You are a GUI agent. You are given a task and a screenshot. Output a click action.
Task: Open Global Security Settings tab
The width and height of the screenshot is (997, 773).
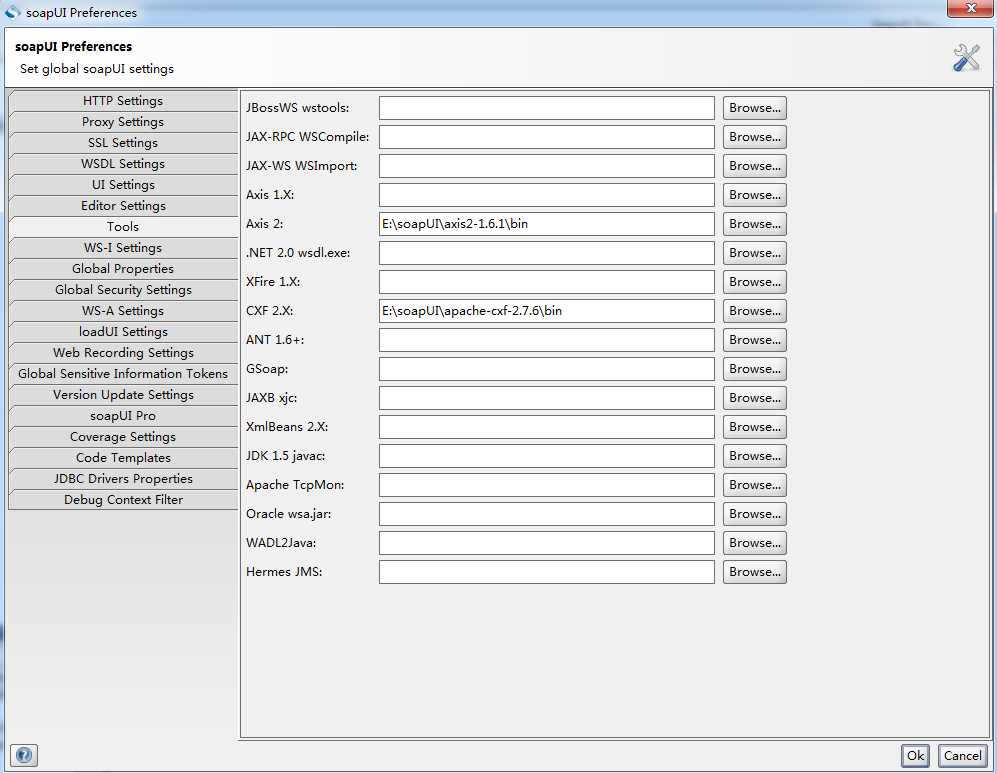coord(123,289)
